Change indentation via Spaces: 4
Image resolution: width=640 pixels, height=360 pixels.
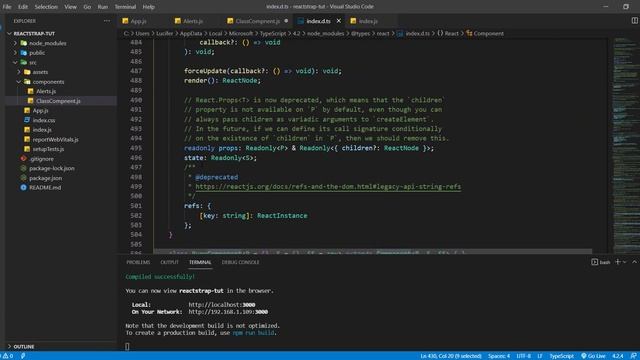click(499, 356)
